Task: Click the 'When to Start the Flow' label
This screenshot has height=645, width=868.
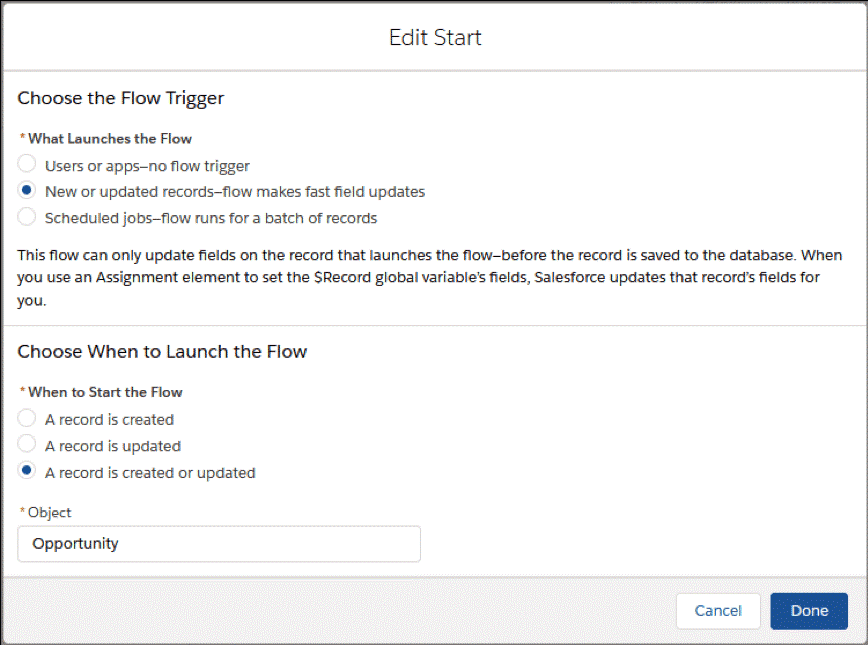Action: coord(105,392)
